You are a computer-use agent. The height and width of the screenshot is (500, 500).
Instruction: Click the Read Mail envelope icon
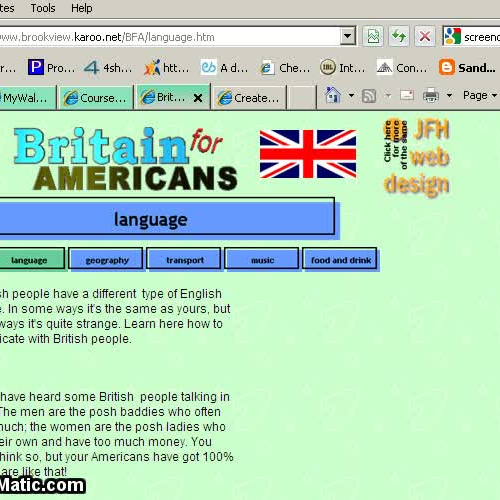pos(407,96)
